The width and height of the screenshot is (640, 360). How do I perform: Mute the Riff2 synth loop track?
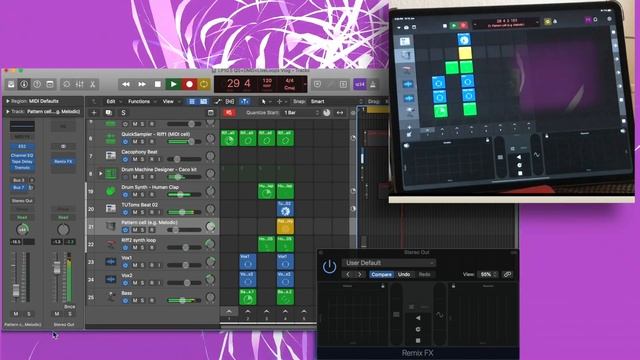coord(135,248)
